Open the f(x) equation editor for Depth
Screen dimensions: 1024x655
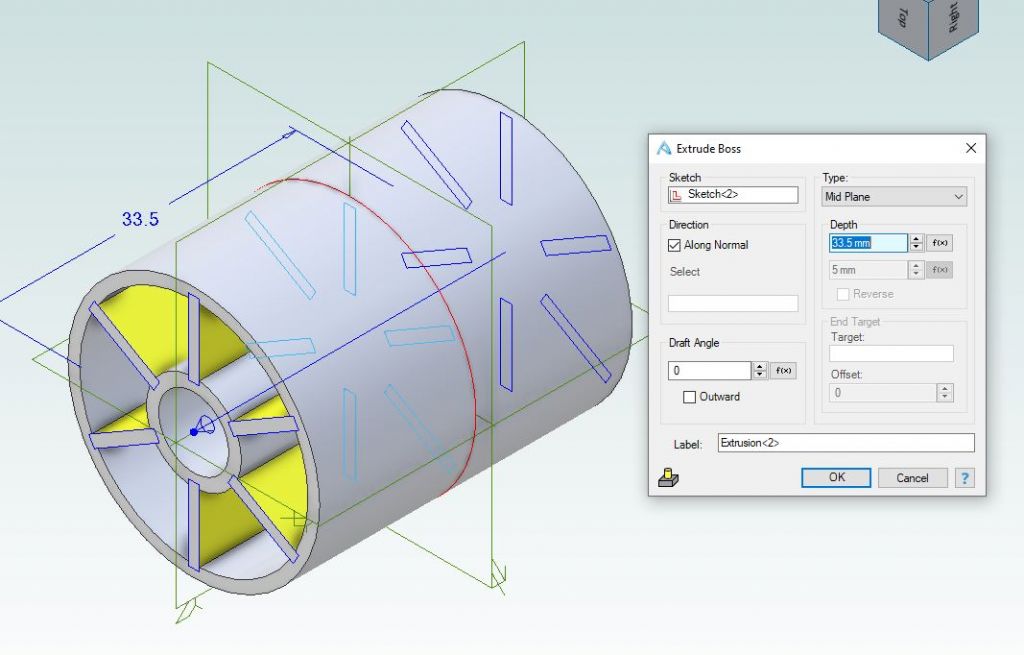pyautogui.click(x=940, y=243)
